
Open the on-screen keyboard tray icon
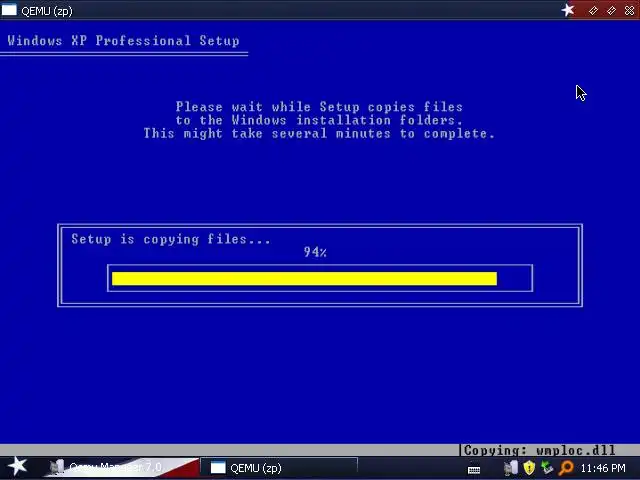474,470
